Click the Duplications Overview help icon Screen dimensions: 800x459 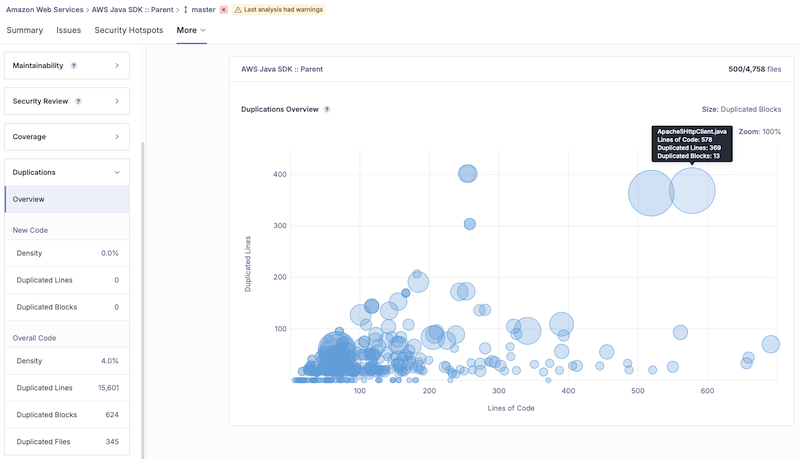pos(327,109)
